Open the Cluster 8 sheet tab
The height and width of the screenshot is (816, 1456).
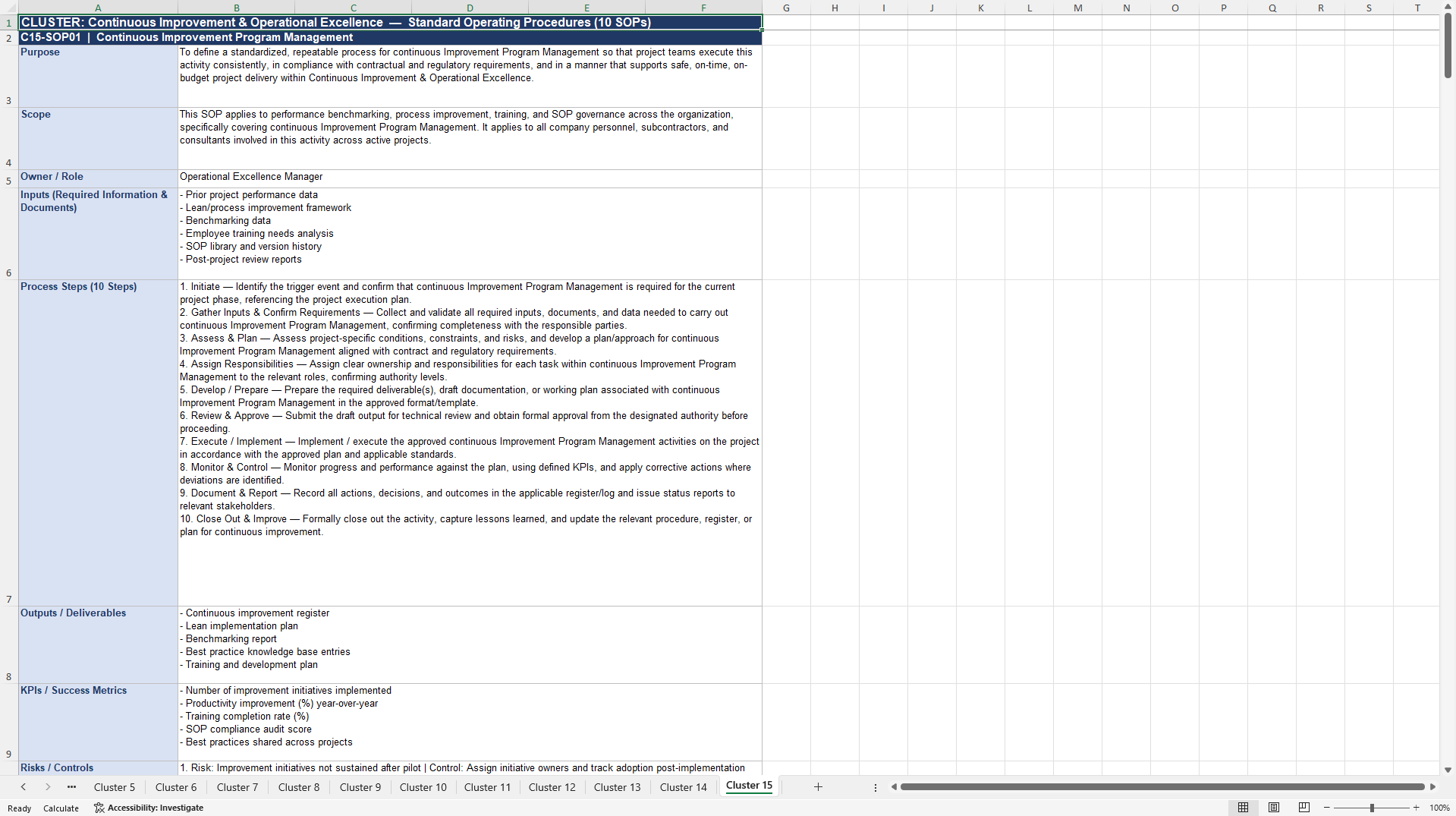tap(299, 787)
